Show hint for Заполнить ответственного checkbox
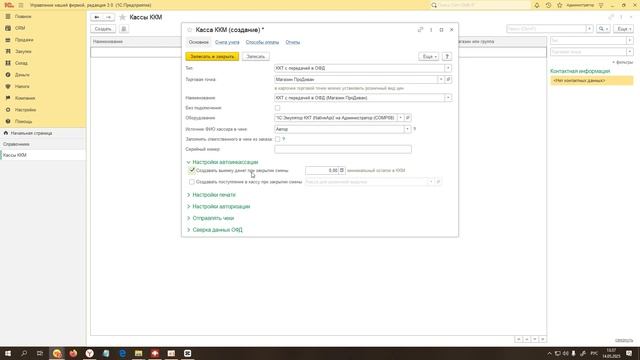Viewport: 640px width, 360px height. pos(284,139)
